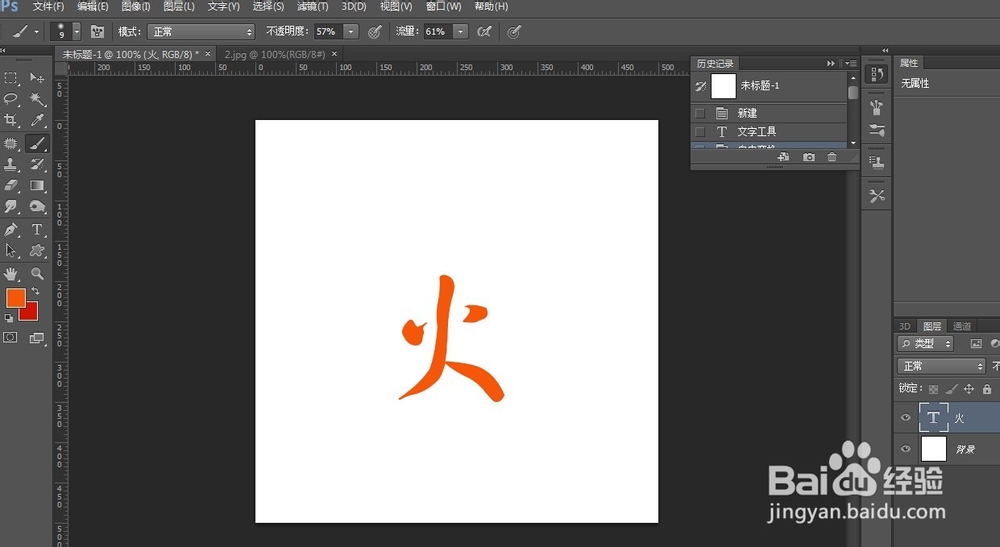Select the Crop tool
Screen dimensions: 1000x547
pyautogui.click(x=11, y=120)
